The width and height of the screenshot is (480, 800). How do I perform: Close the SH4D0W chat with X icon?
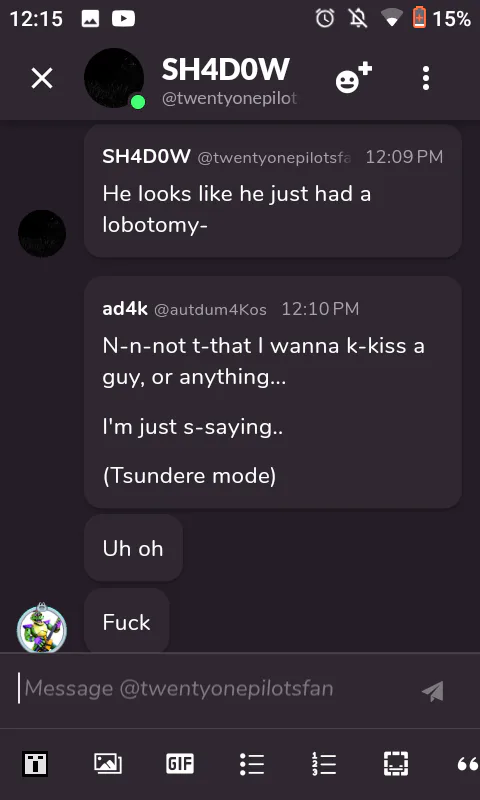42,79
